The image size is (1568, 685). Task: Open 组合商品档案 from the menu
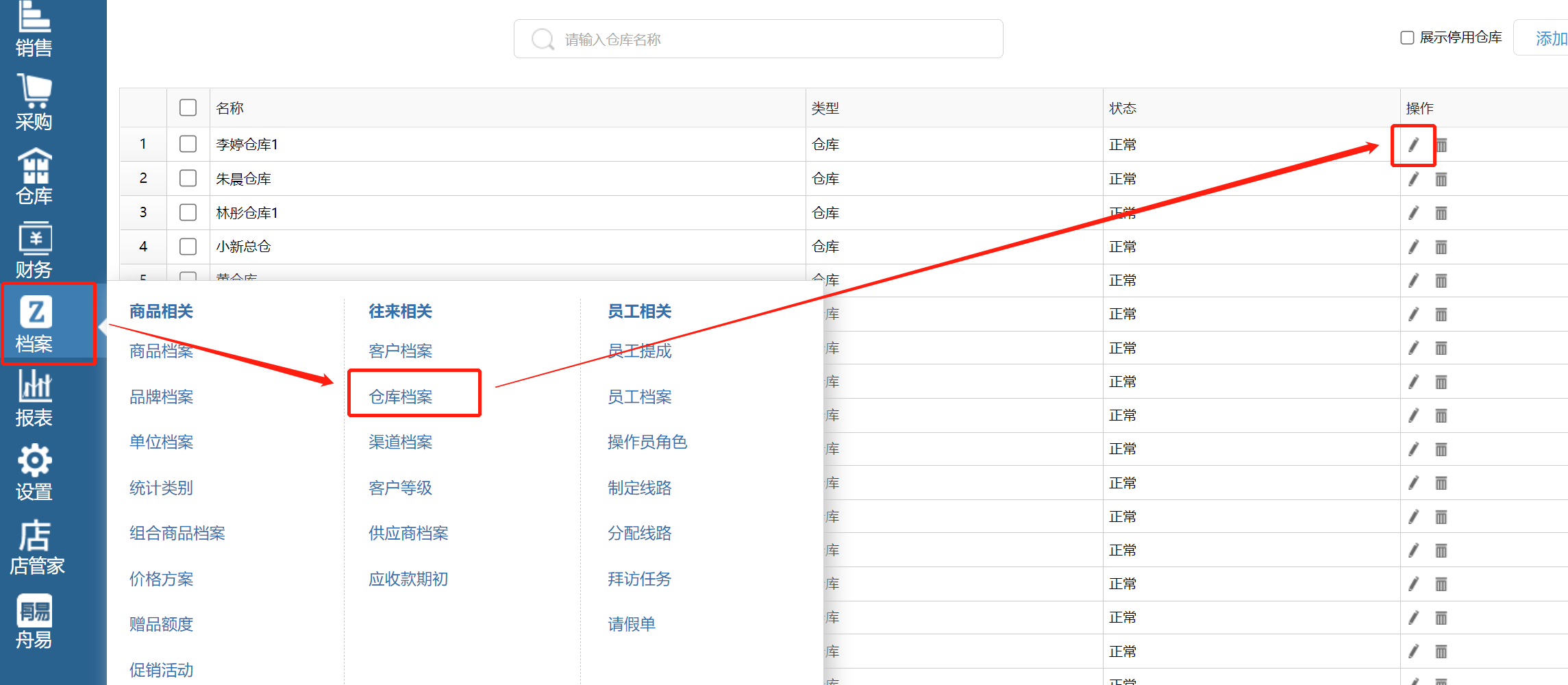click(177, 533)
